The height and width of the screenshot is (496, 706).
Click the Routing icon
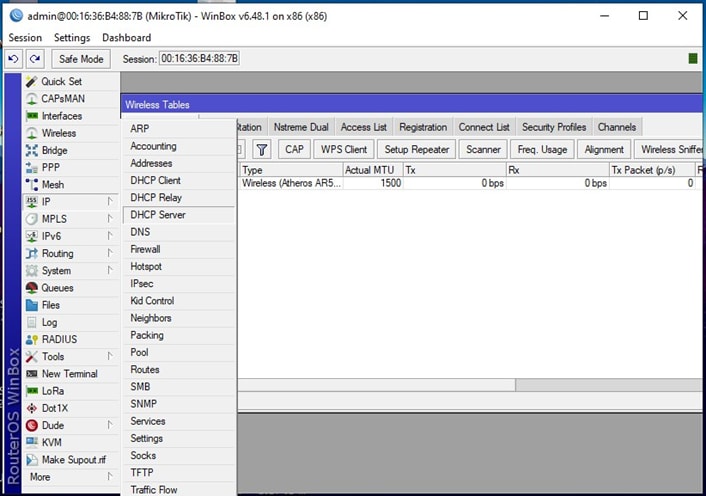point(32,253)
